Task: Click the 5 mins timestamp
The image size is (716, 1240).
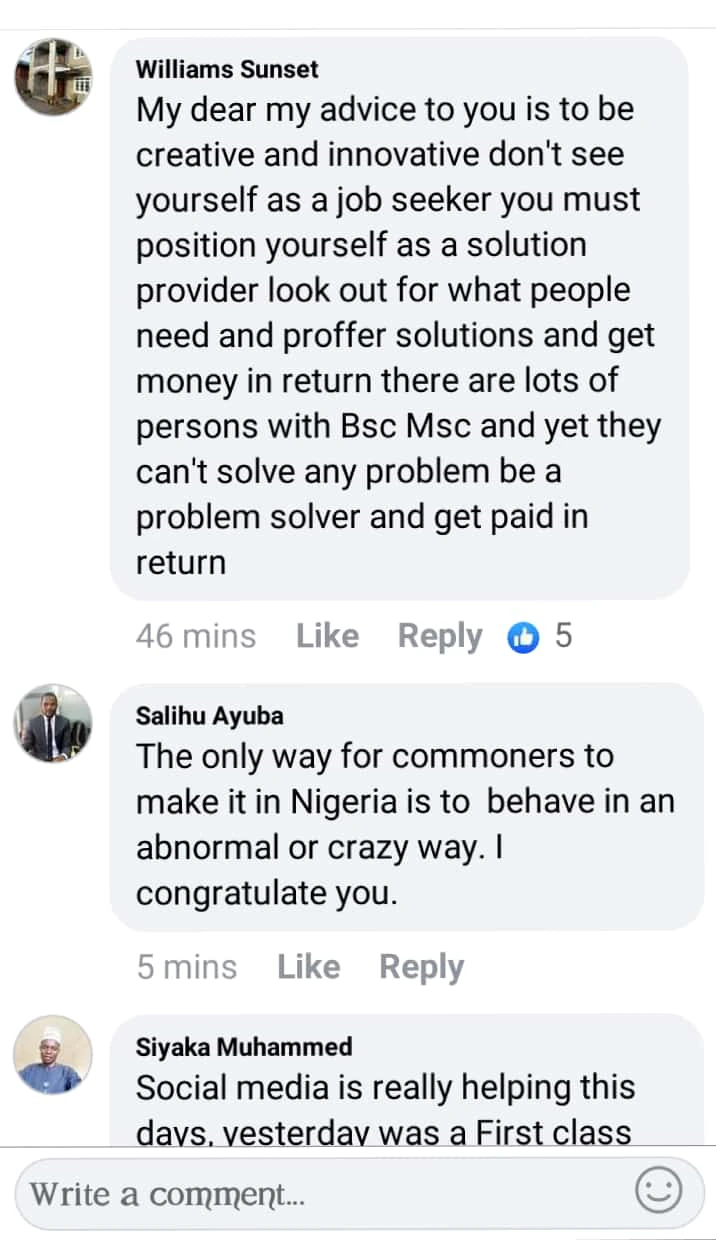Action: point(187,967)
